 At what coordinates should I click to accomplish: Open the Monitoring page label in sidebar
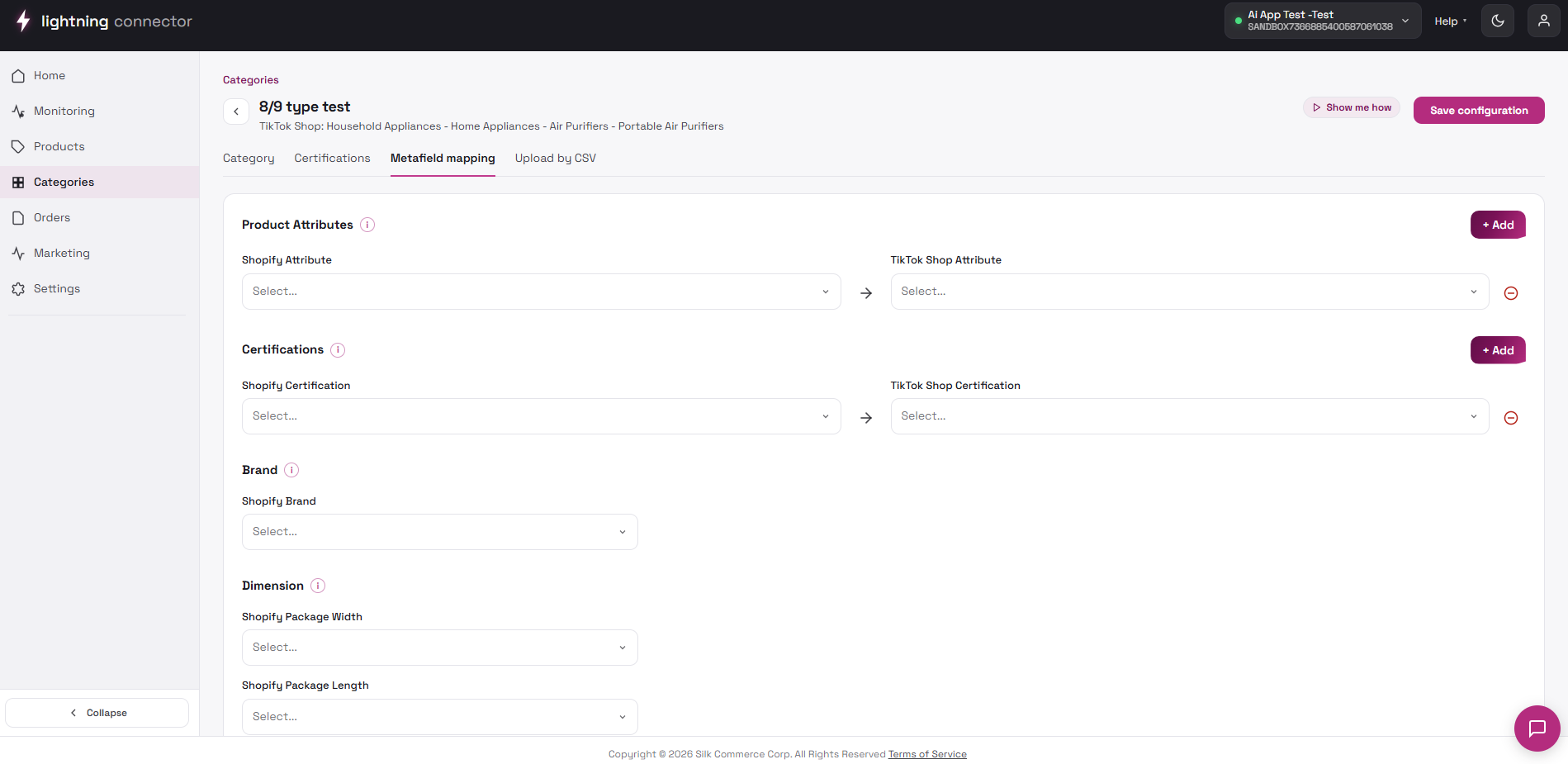point(64,112)
